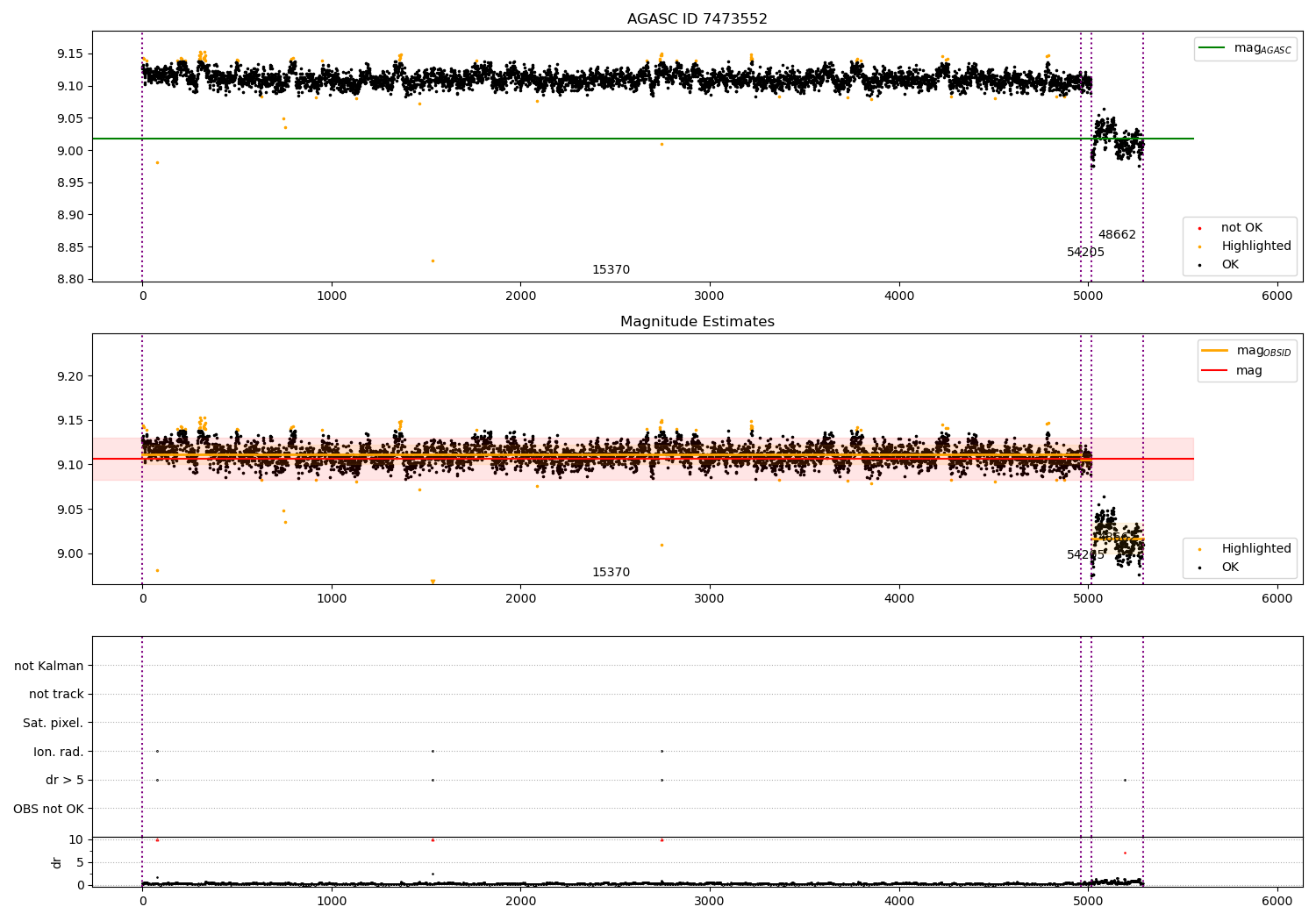Click the green line sample in the mag AGASC legend
Image resolution: width=1316 pixels, height=921 pixels.
click(x=1212, y=47)
